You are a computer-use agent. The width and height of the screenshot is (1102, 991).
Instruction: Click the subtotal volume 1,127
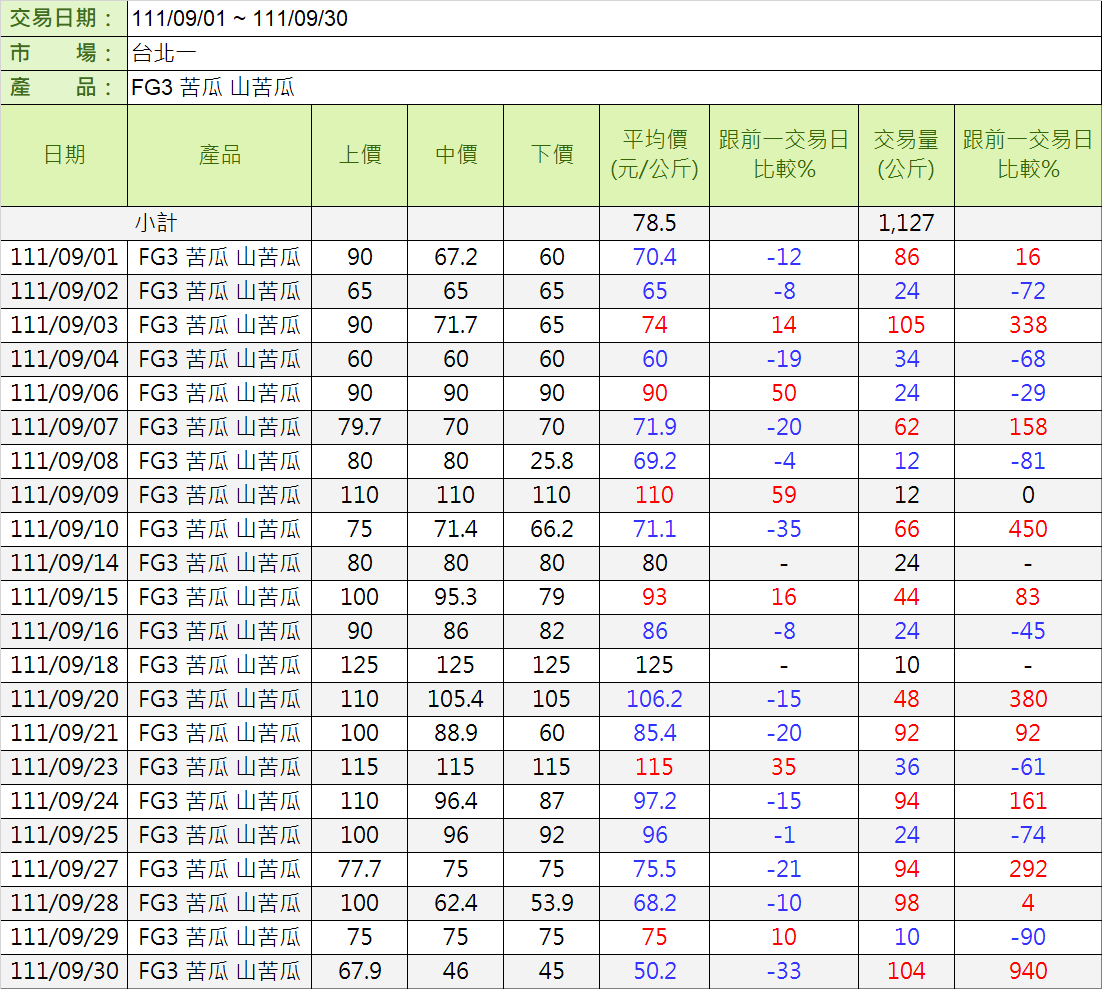click(x=906, y=223)
